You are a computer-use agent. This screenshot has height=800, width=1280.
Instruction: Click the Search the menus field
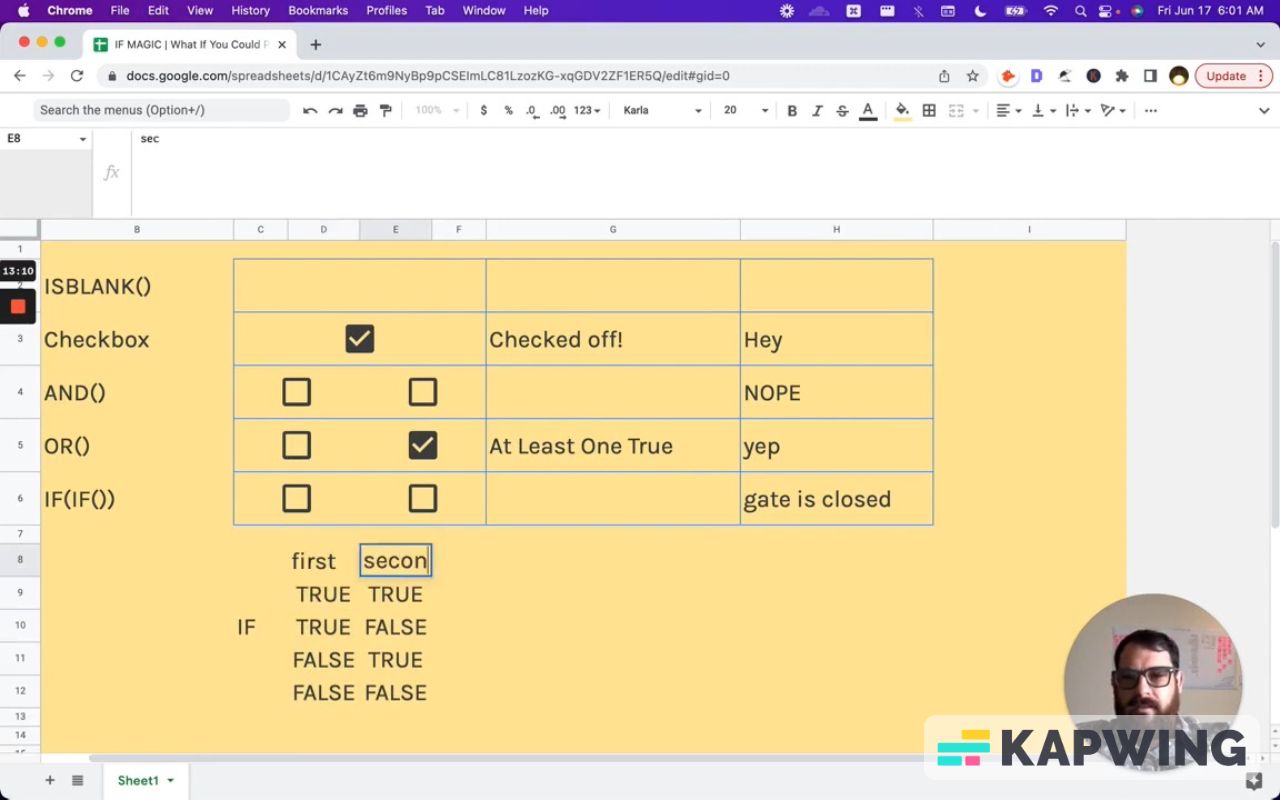coord(162,110)
